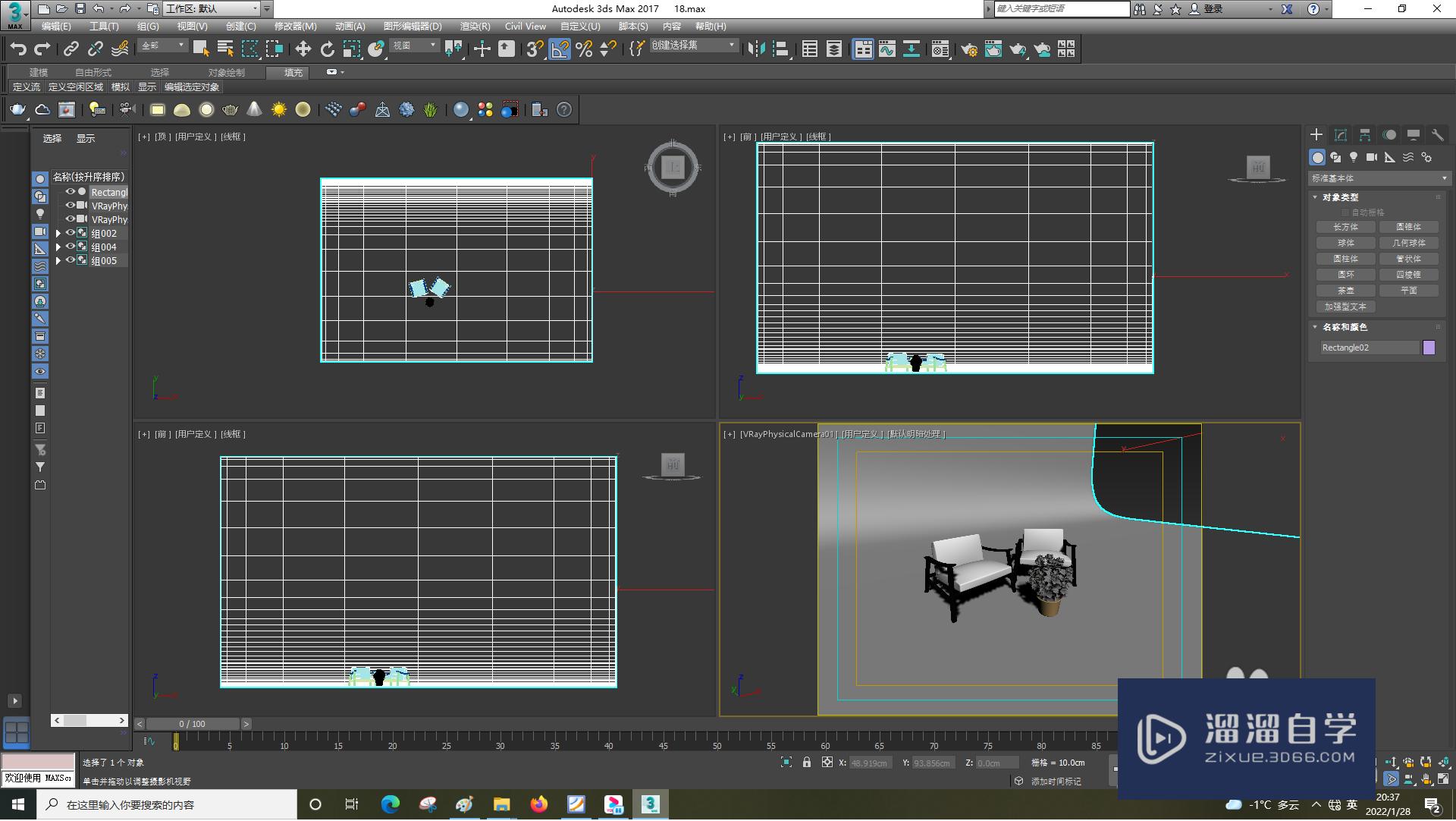Activate the Select and Rotate tool
Image resolution: width=1456 pixels, height=821 pixels.
pyautogui.click(x=327, y=49)
